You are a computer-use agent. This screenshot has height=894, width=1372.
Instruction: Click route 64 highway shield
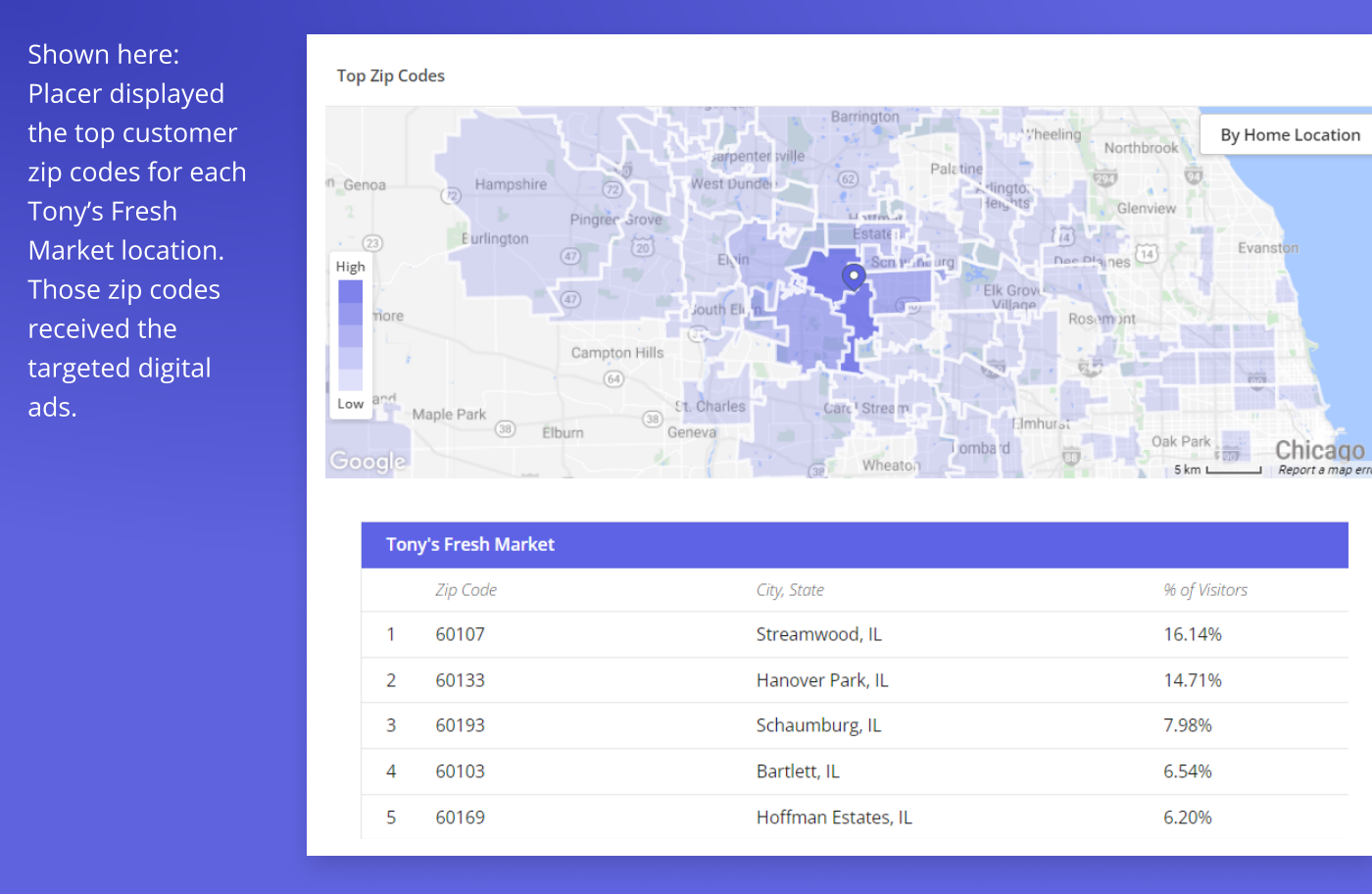[x=613, y=378]
